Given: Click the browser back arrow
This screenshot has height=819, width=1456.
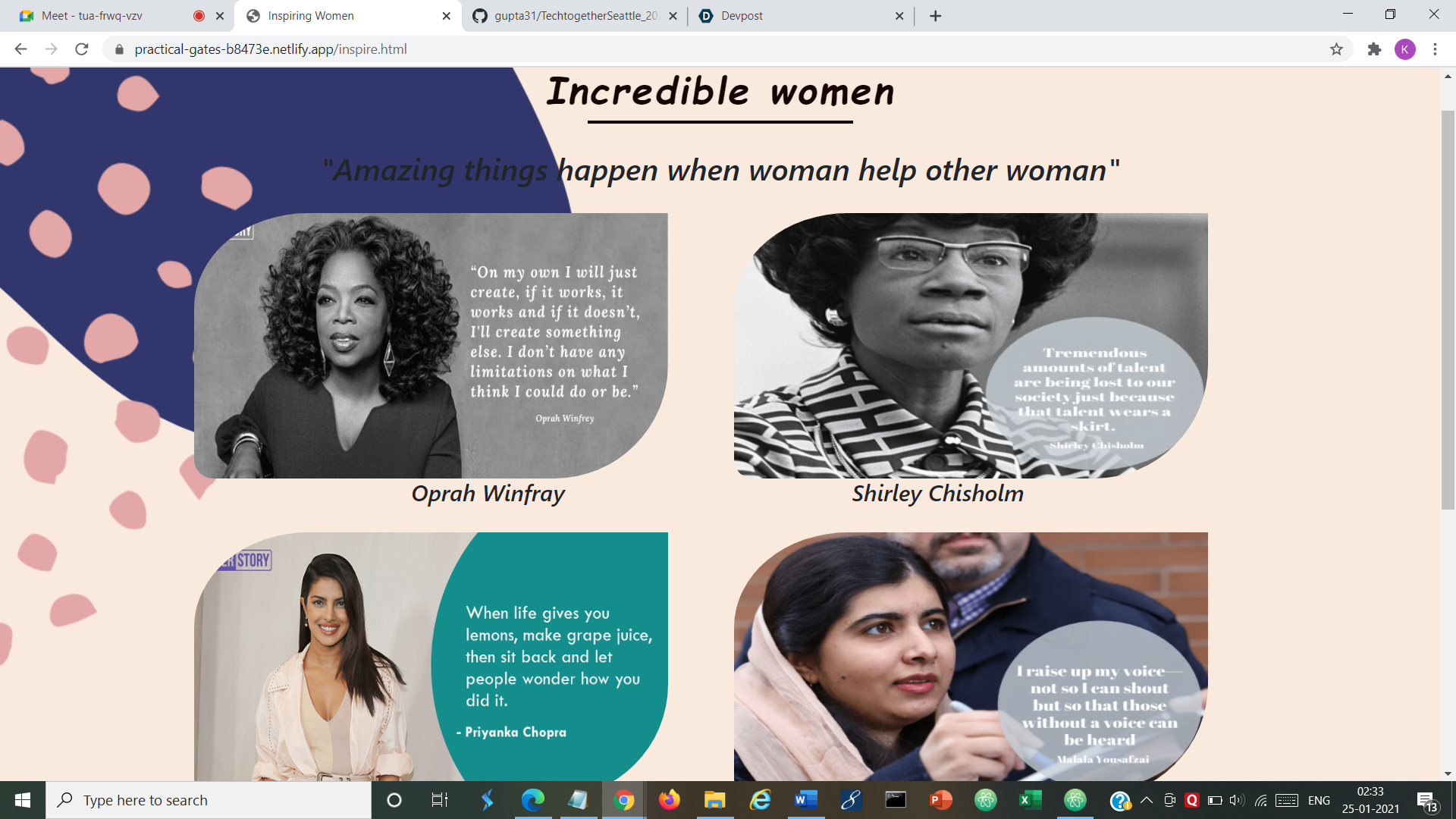Looking at the screenshot, I should 20,49.
